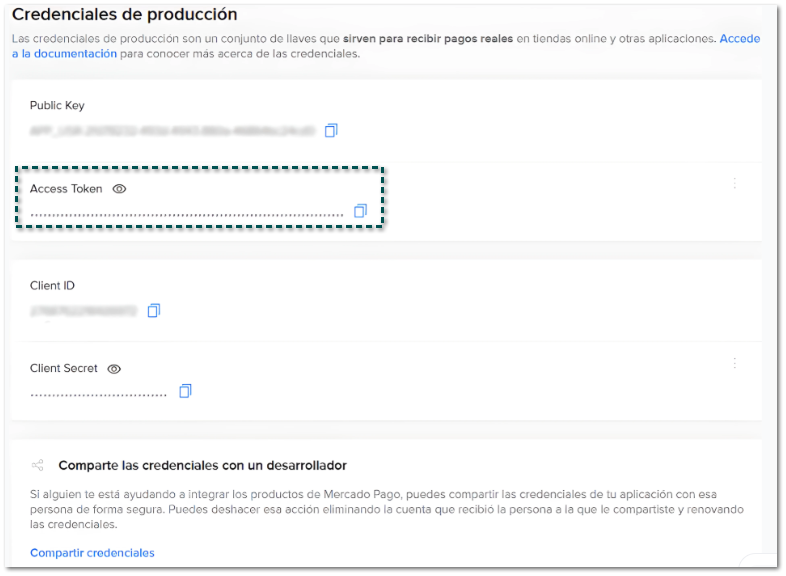Click the masked Access Token value
This screenshot has width=786, height=576.
pyautogui.click(x=186, y=214)
